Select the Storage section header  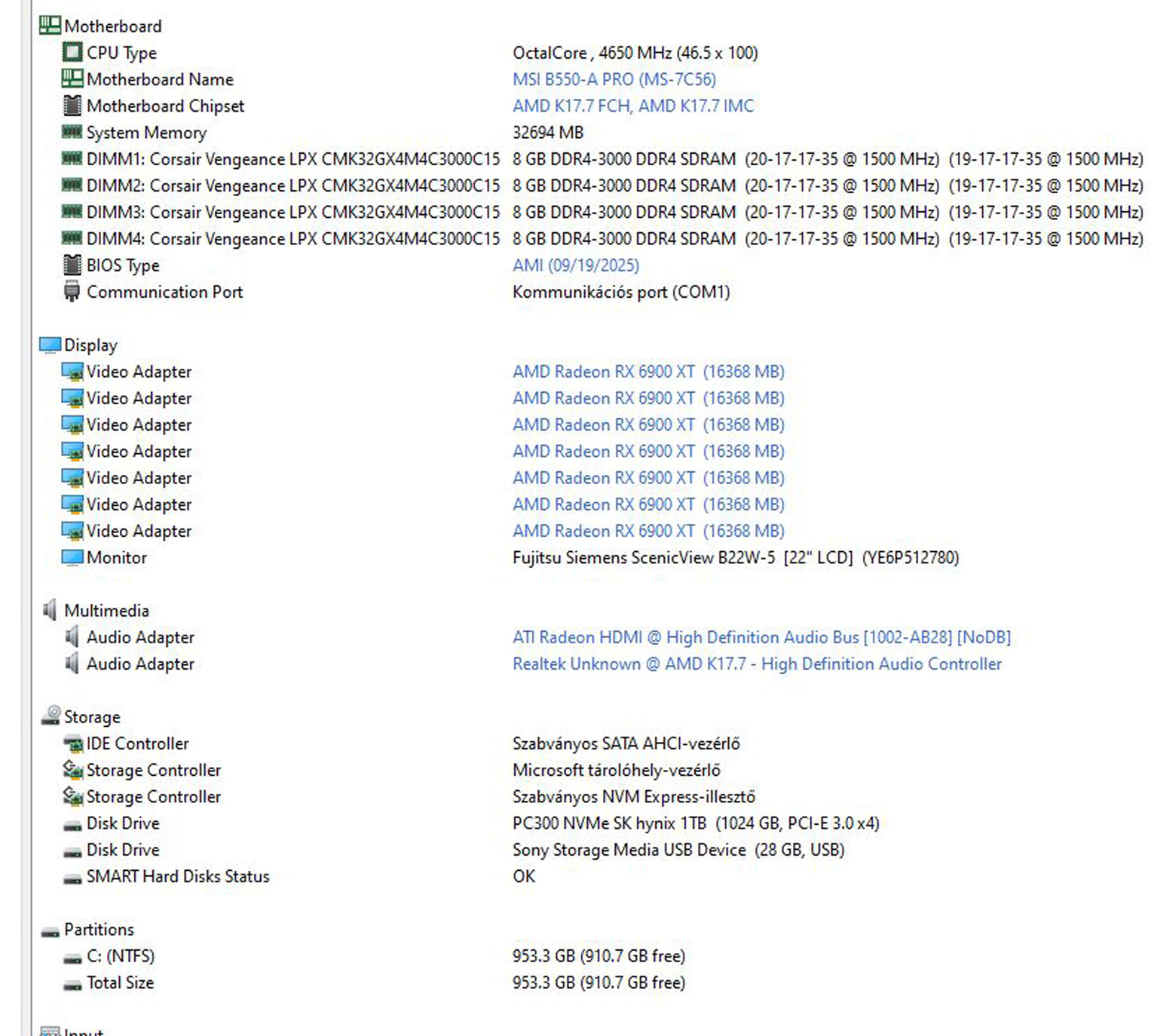pos(92,716)
